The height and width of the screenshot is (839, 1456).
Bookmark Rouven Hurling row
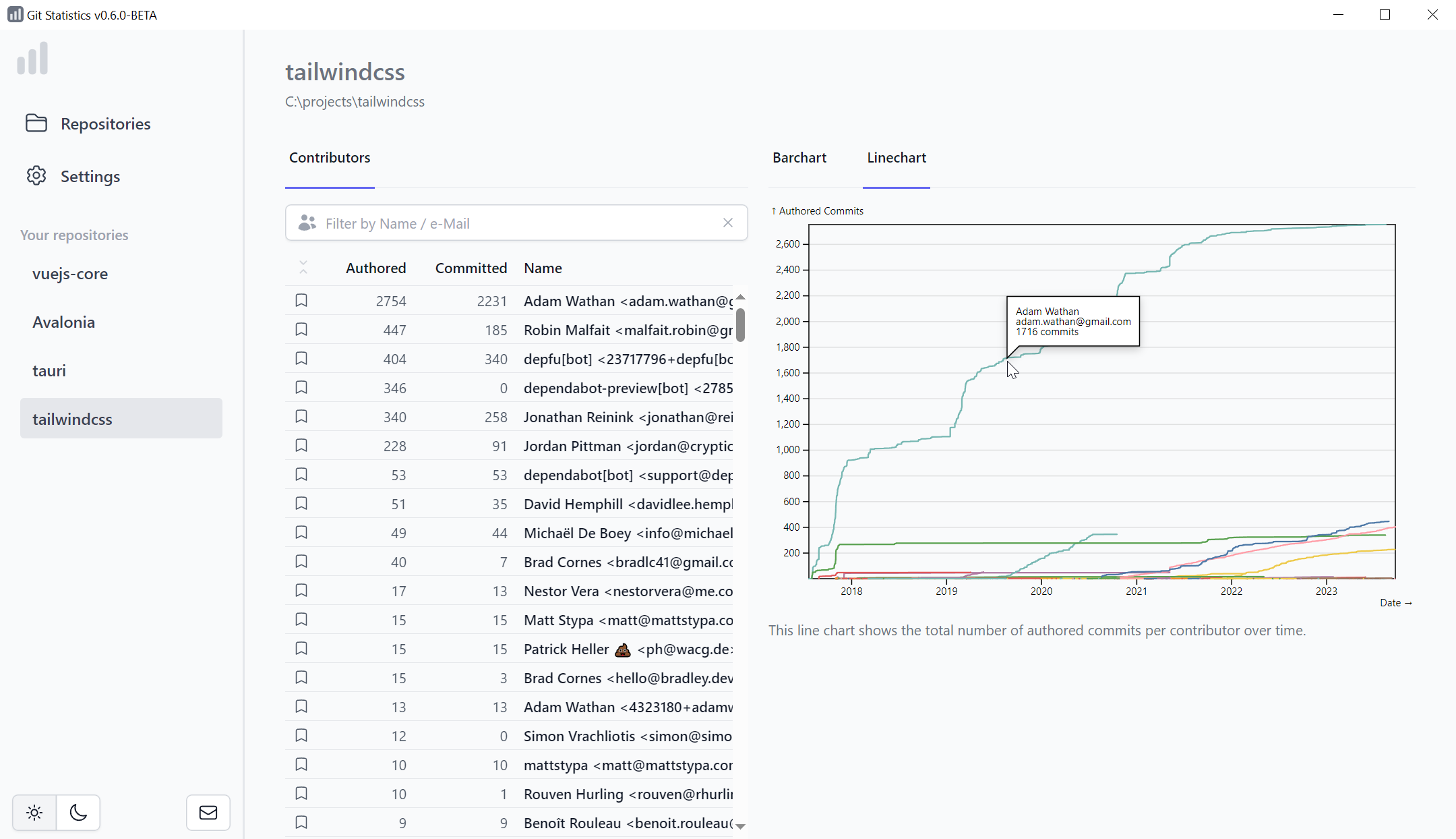click(301, 794)
